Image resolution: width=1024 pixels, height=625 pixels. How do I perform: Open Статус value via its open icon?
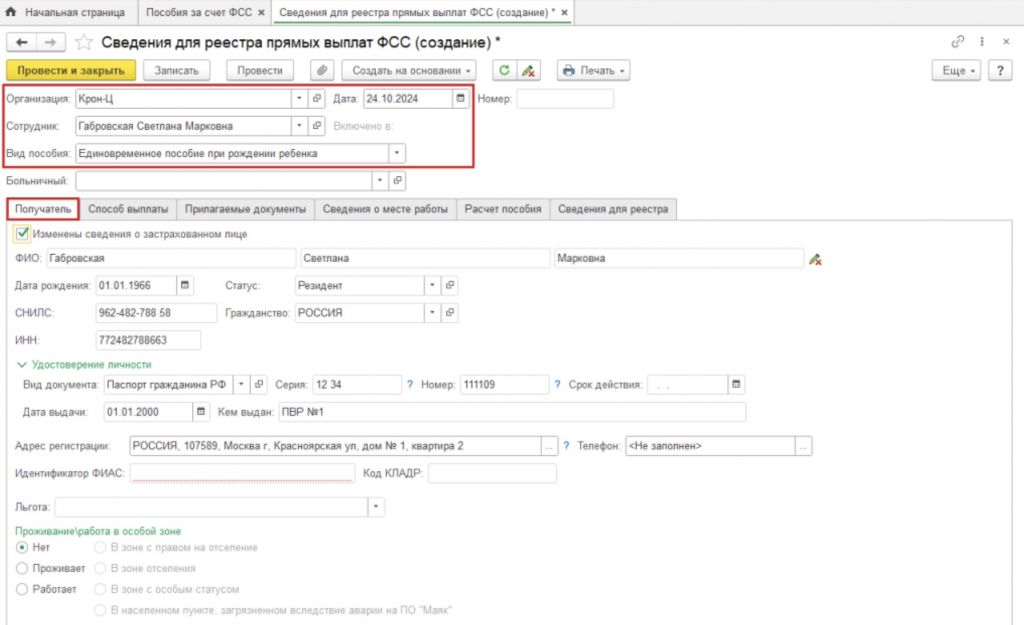point(449,285)
